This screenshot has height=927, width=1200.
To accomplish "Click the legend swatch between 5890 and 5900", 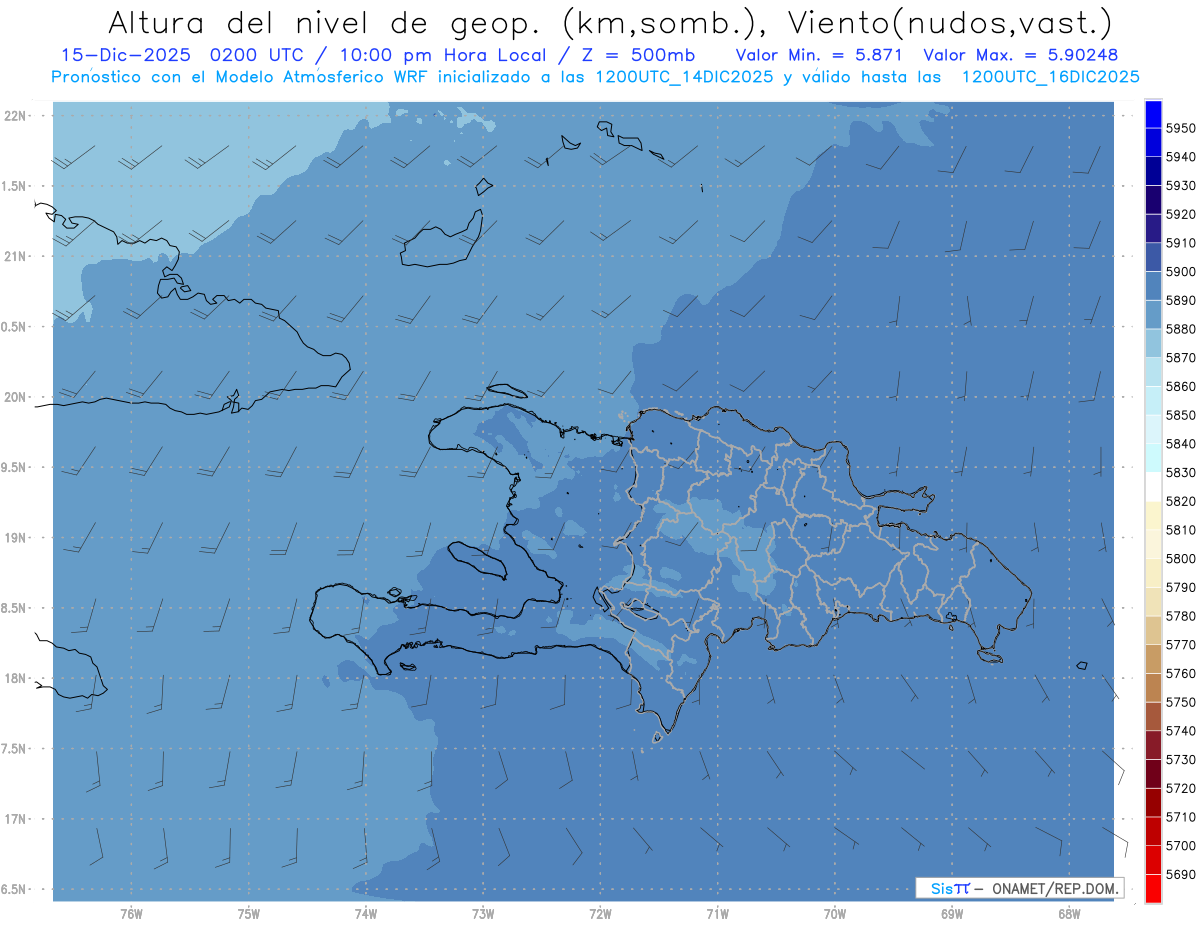I will 1153,285.
